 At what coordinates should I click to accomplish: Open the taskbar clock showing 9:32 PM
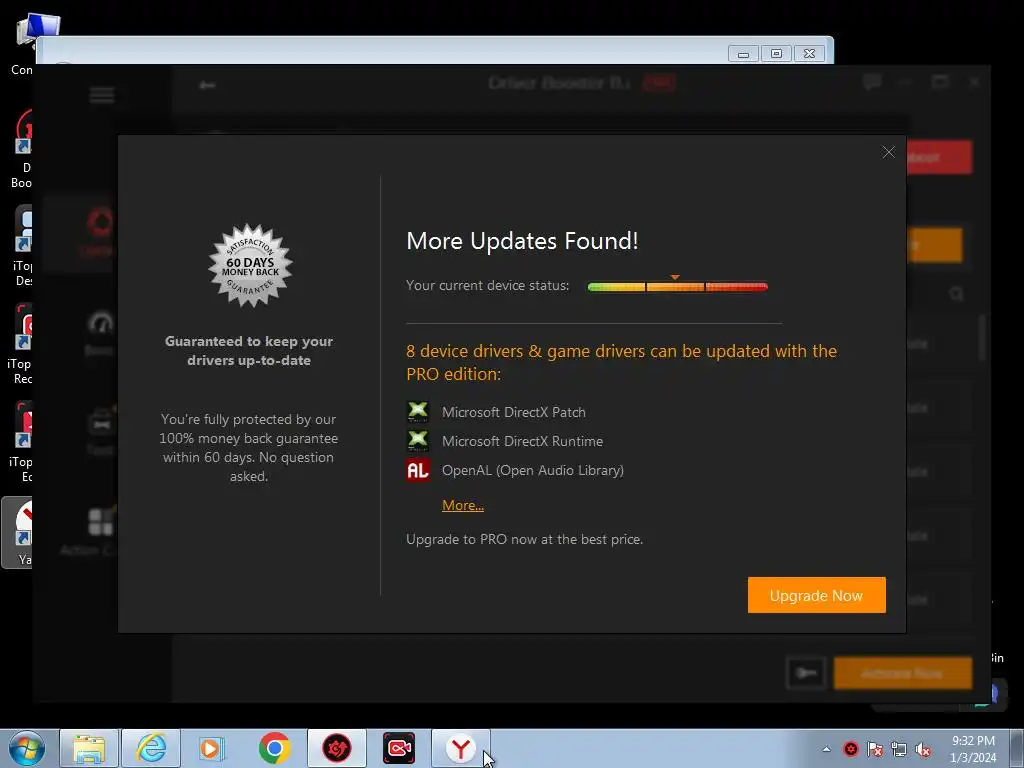click(x=973, y=749)
